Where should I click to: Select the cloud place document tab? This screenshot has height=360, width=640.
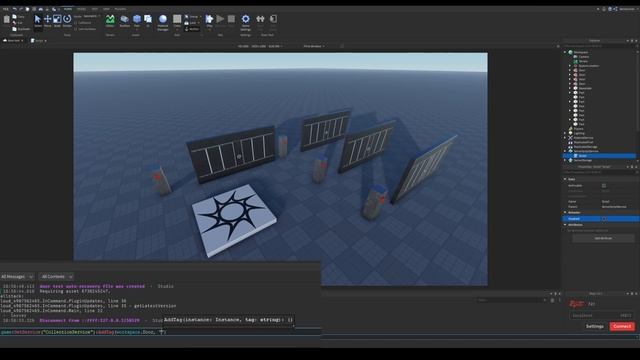[13, 41]
